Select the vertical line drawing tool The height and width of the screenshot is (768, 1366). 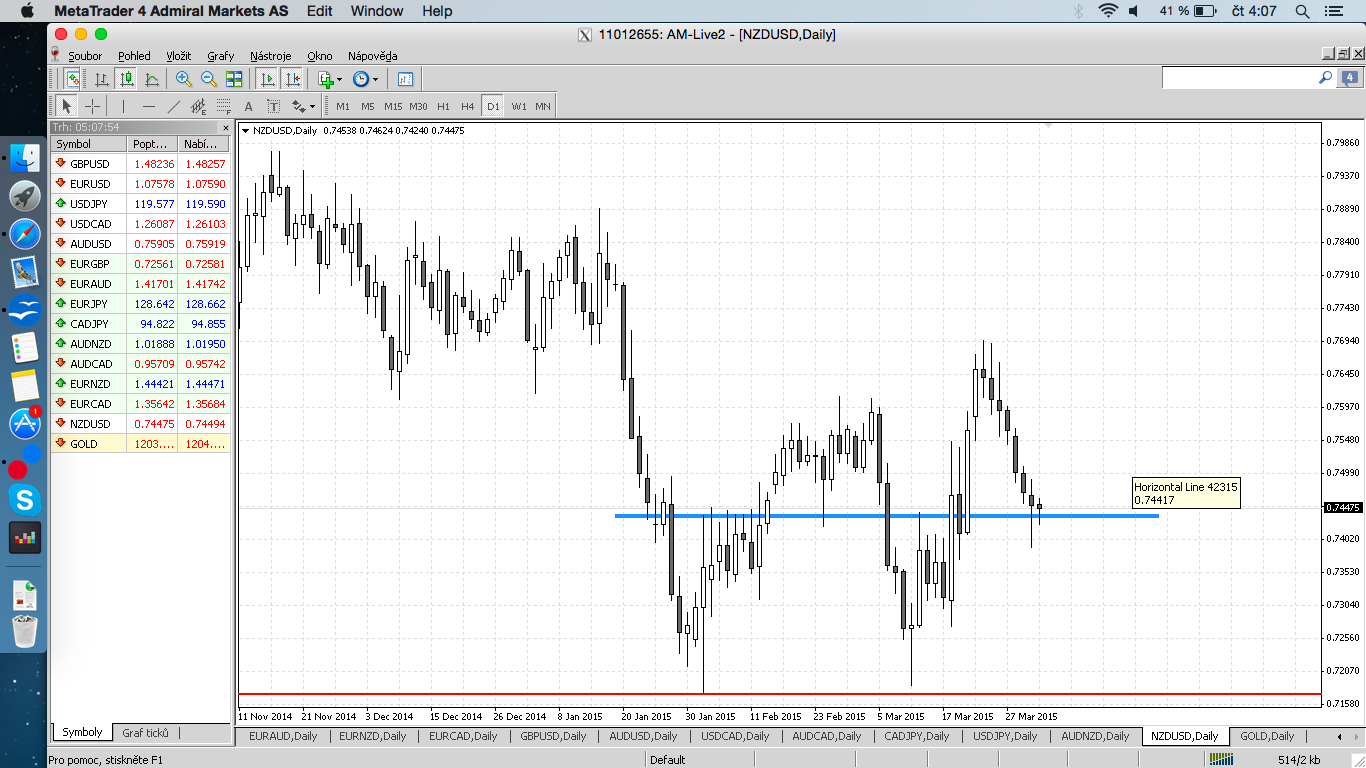(x=123, y=106)
